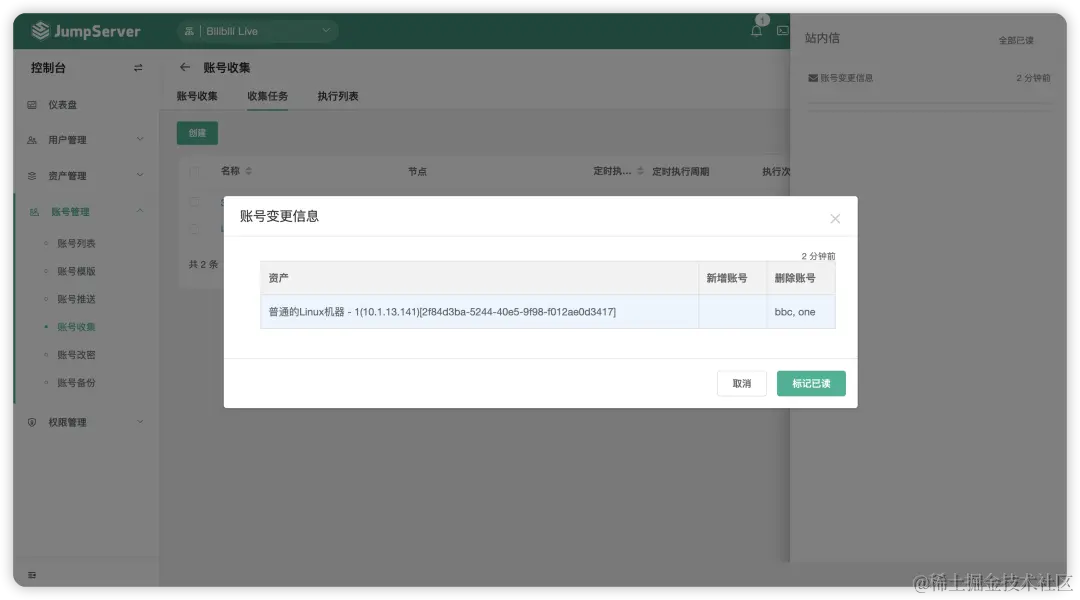Click the 资产 column header in dialog

point(479,278)
